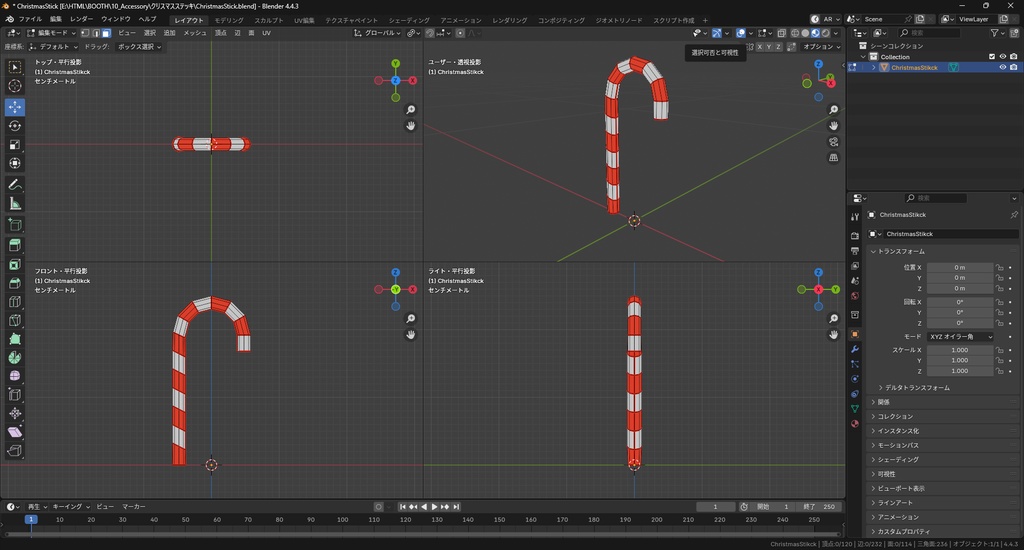Open the Global transform orientation dropdown

pyautogui.click(x=377, y=33)
